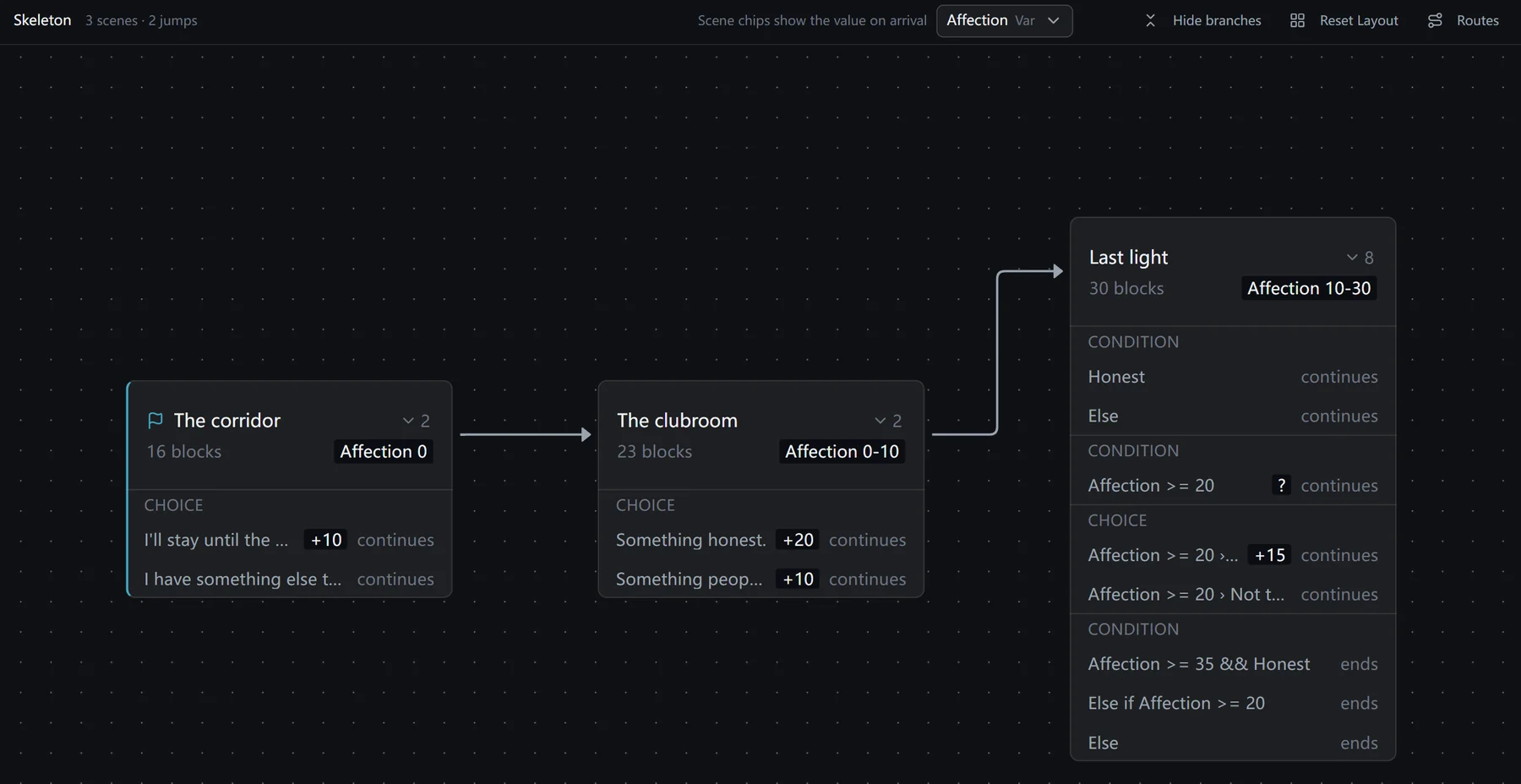Click the Reset Layout grid icon
Image resolution: width=1521 pixels, height=784 pixels.
1297,20
